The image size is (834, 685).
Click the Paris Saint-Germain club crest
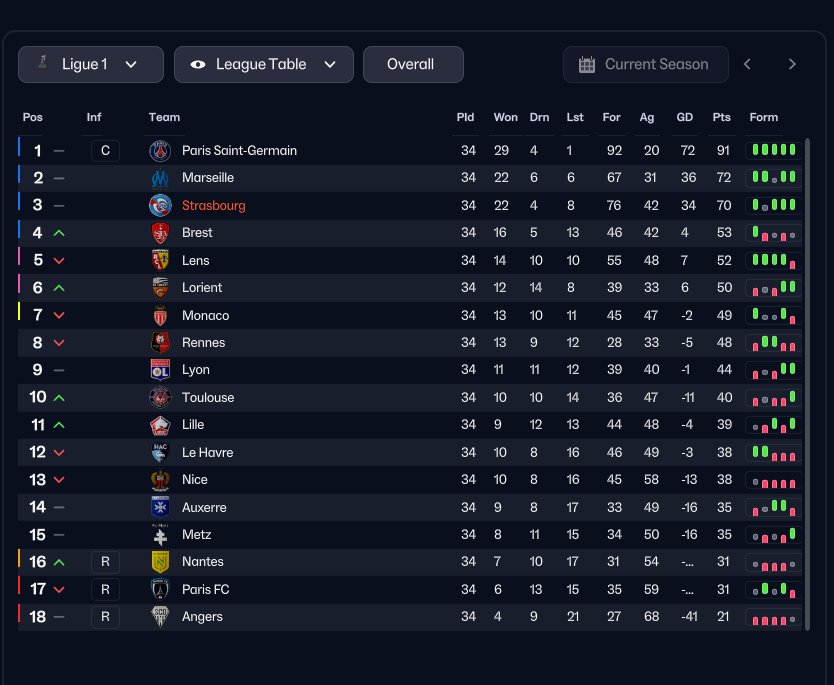point(160,151)
